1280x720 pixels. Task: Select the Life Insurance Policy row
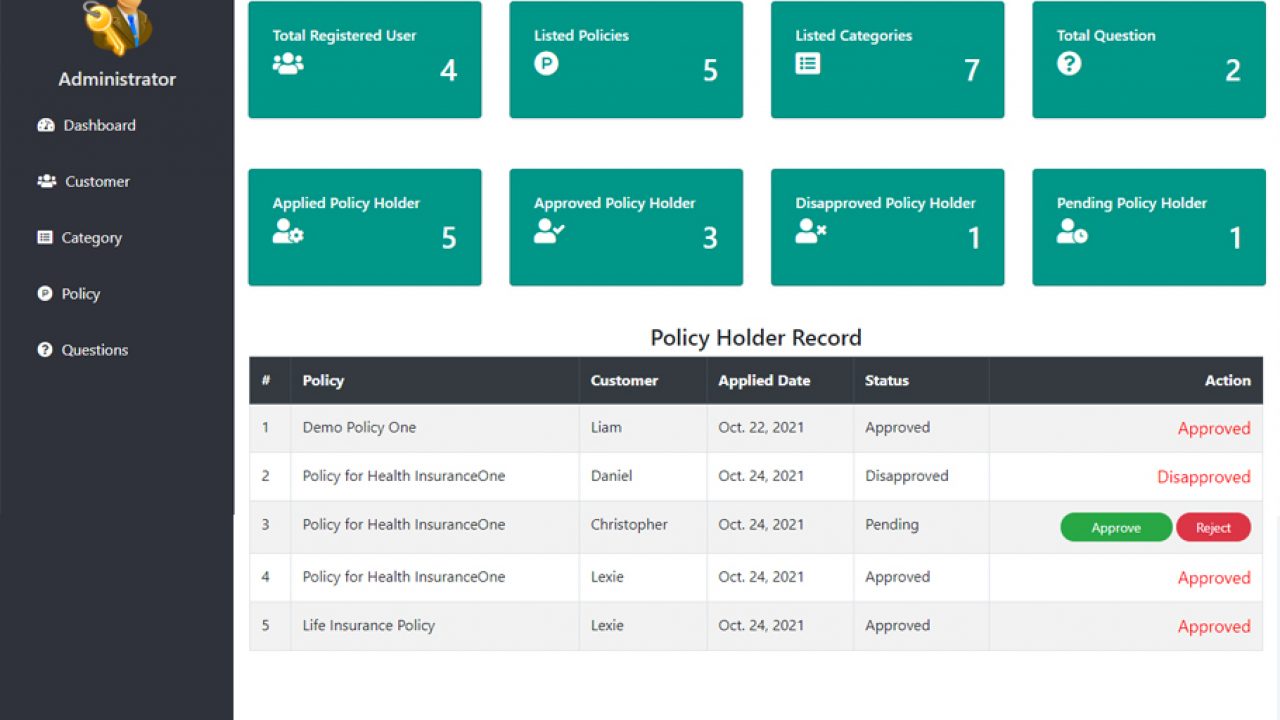[x=369, y=626]
